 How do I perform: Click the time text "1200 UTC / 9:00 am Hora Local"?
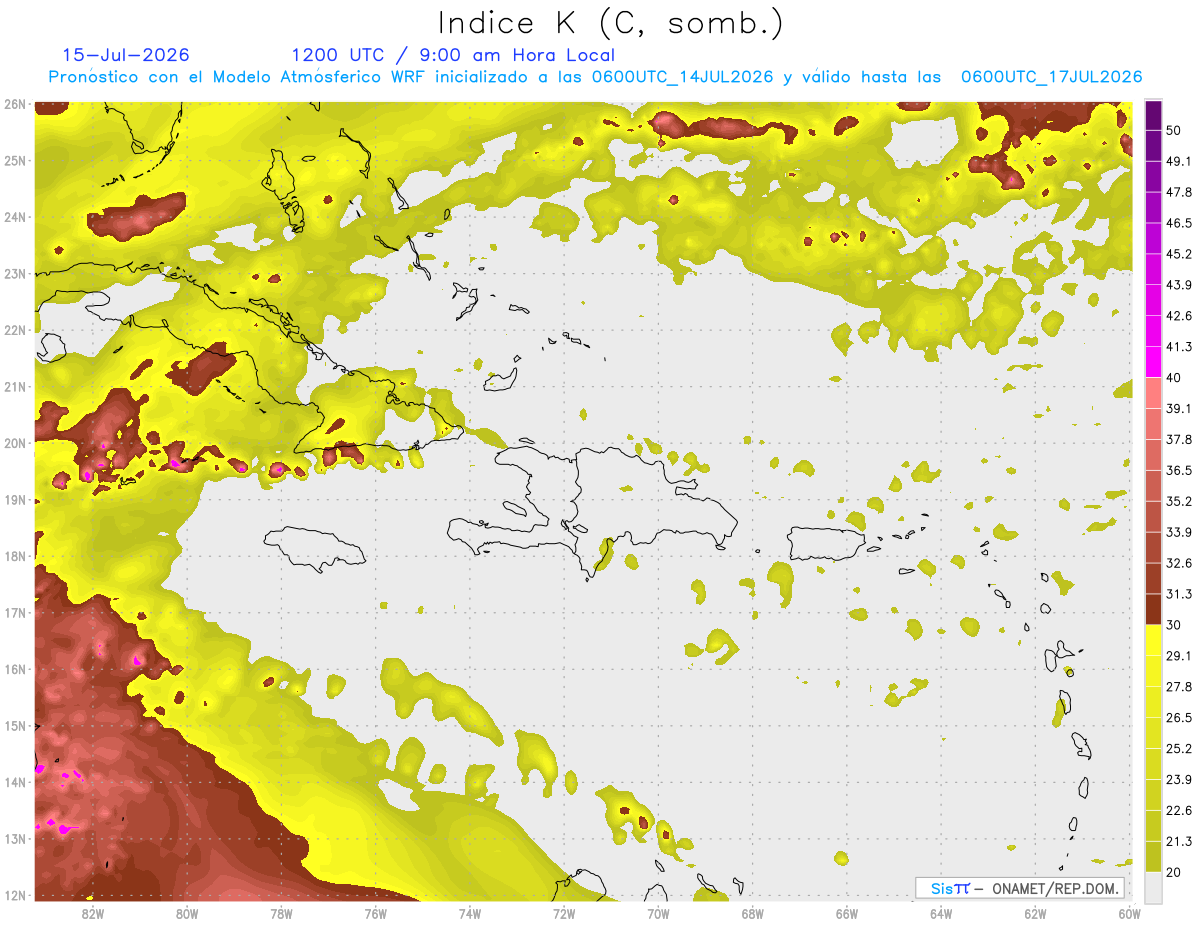453,55
